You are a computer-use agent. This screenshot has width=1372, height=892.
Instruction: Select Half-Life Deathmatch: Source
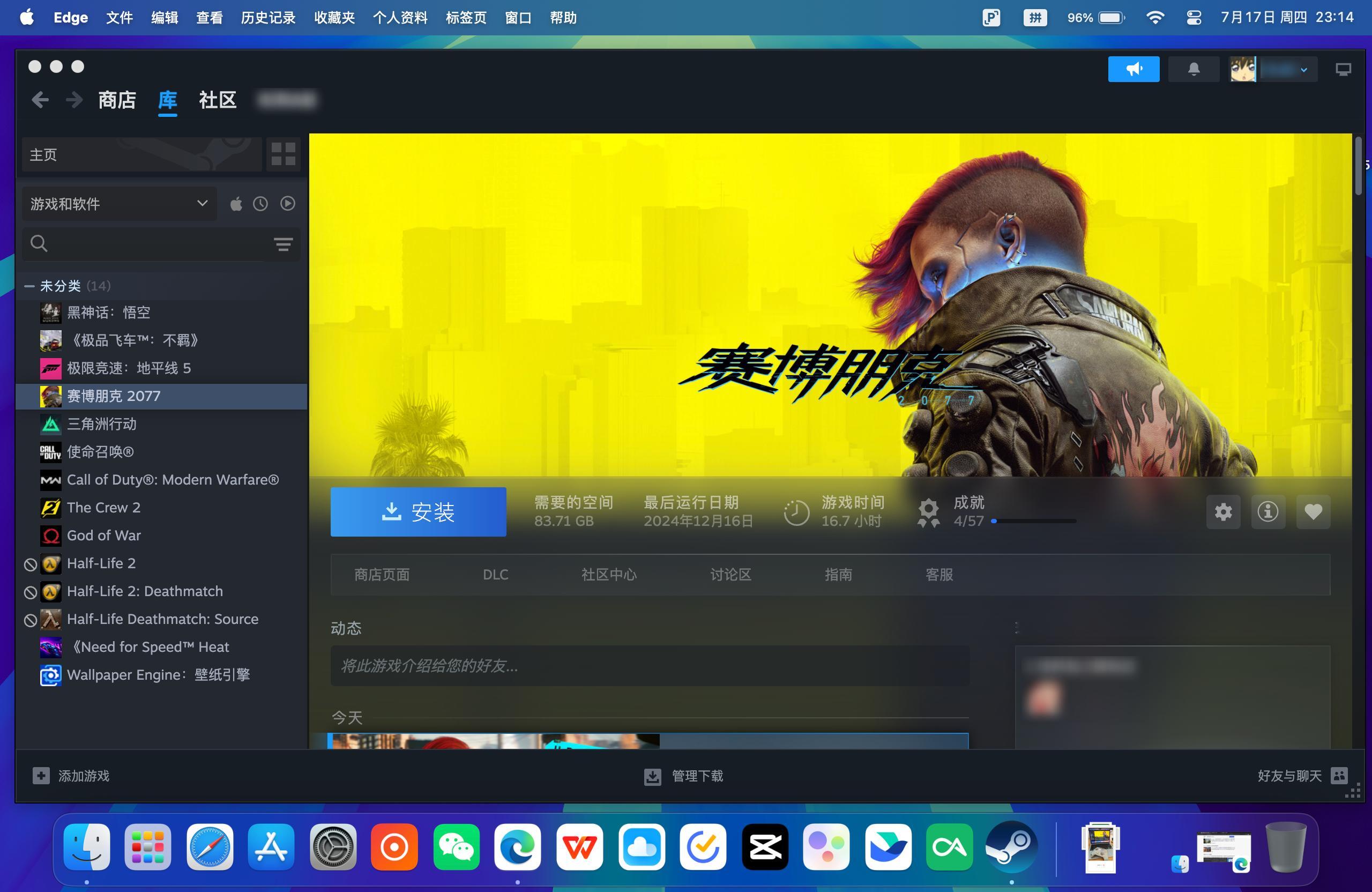tap(162, 619)
